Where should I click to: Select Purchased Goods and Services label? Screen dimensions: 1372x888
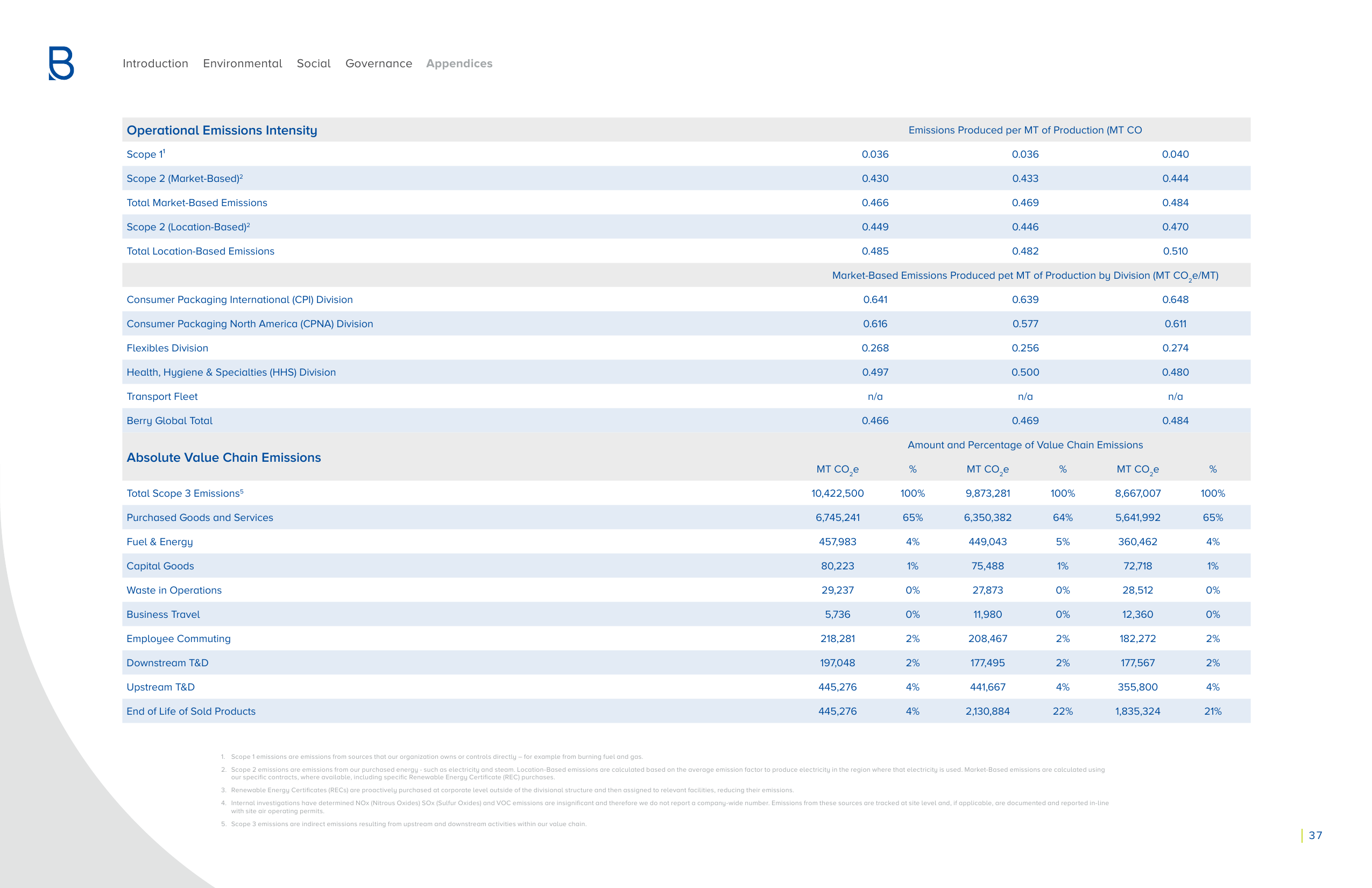pyautogui.click(x=200, y=517)
